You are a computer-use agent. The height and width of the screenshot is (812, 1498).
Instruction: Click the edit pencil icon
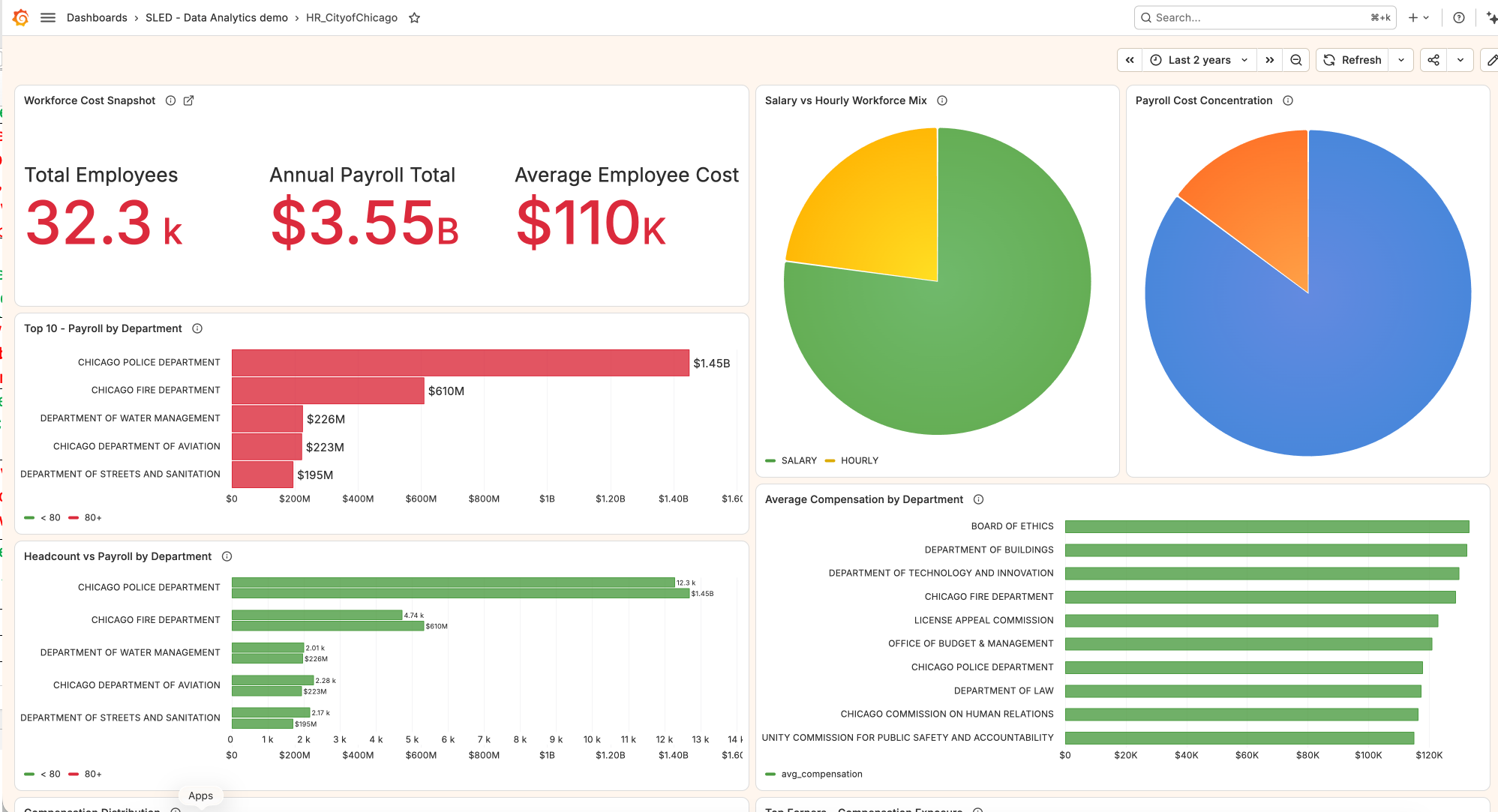(x=1491, y=60)
